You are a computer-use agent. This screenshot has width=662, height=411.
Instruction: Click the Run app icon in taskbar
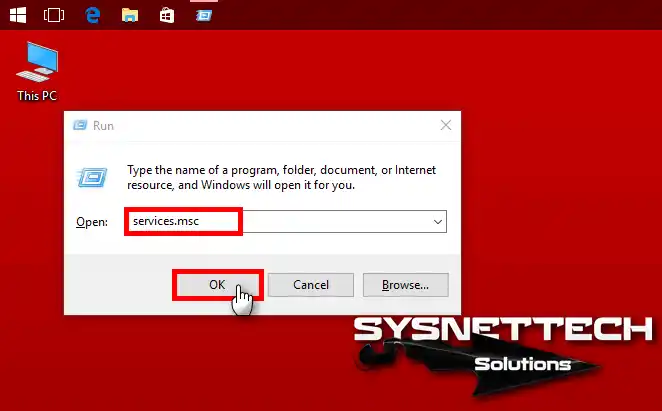[x=204, y=15]
